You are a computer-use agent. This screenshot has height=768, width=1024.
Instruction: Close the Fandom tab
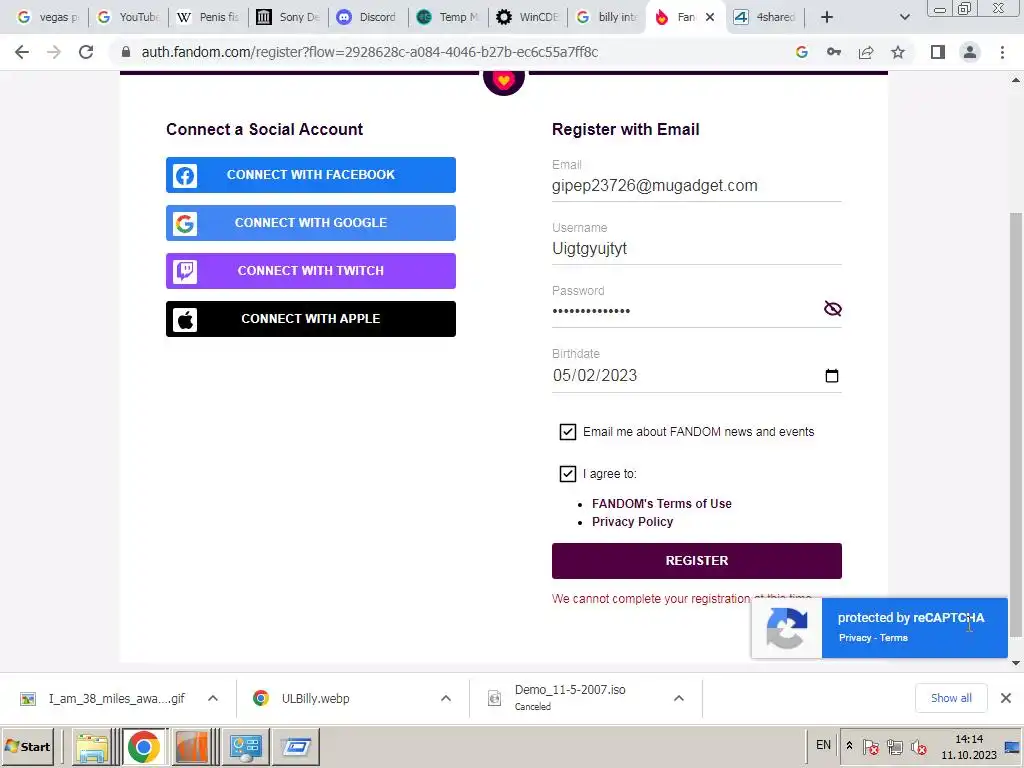coord(710,17)
